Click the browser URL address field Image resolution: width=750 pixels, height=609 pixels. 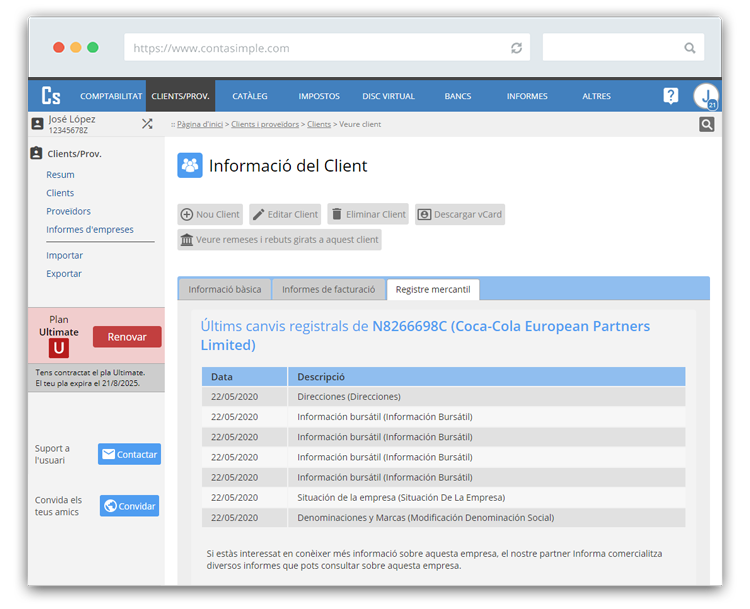click(327, 47)
